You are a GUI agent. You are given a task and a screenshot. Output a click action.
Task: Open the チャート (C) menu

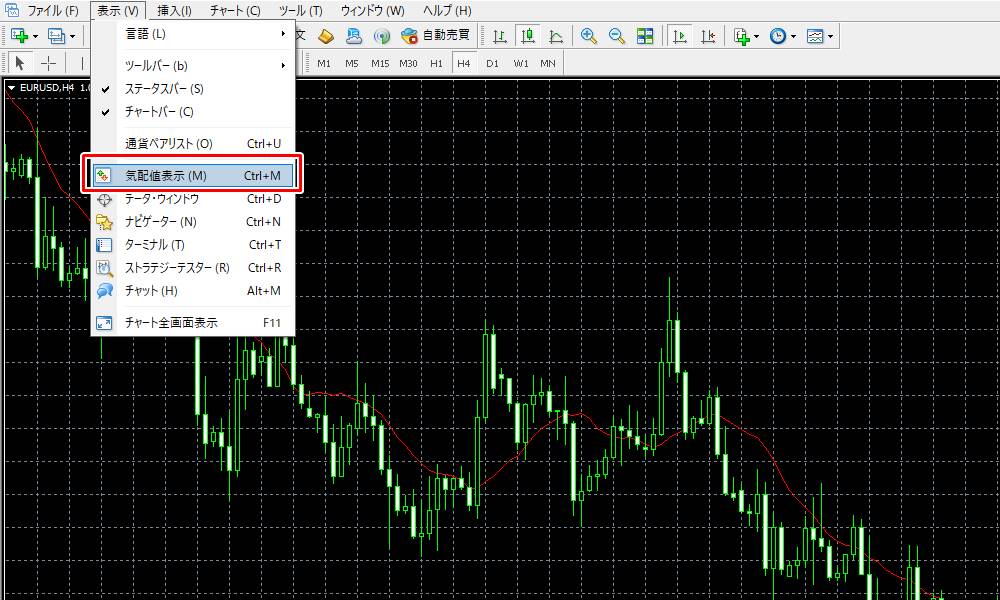[235, 11]
